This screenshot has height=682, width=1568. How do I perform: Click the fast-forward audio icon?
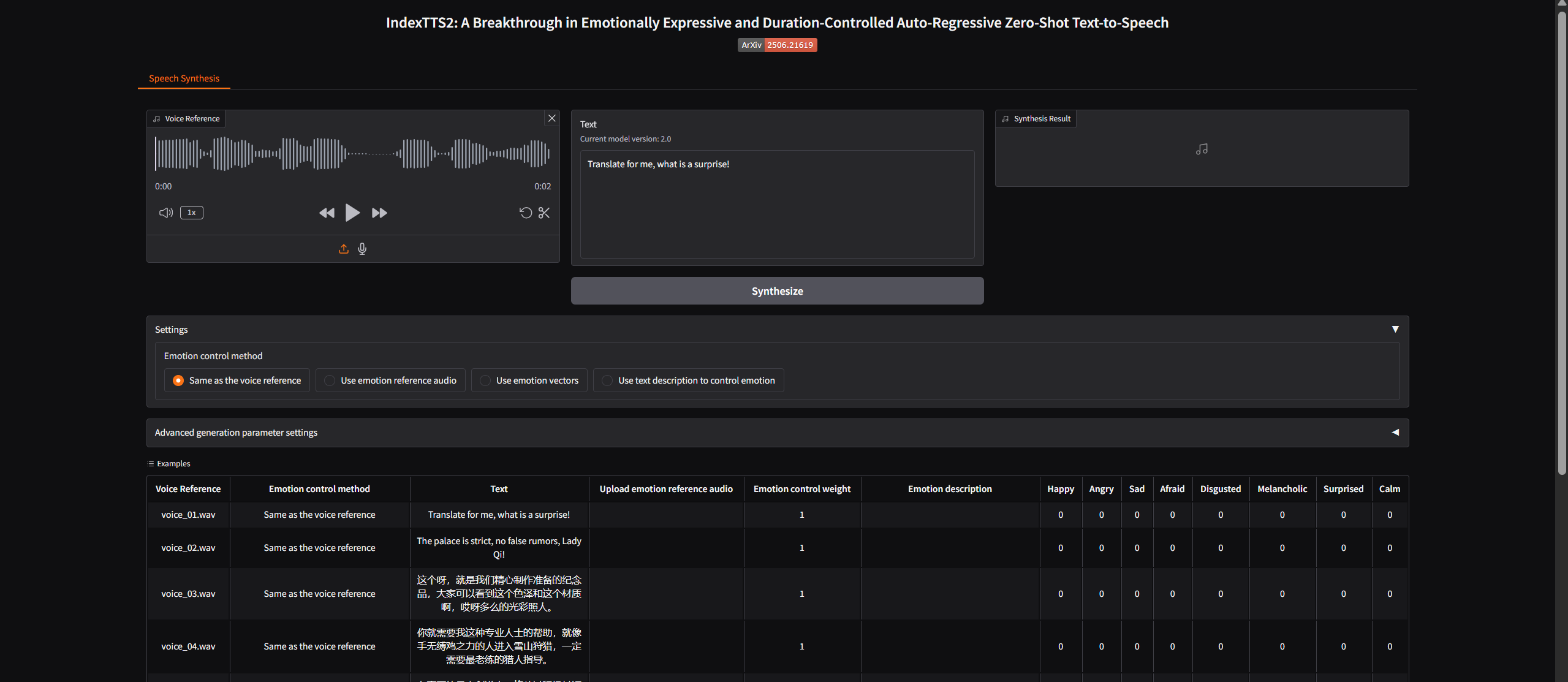[379, 213]
